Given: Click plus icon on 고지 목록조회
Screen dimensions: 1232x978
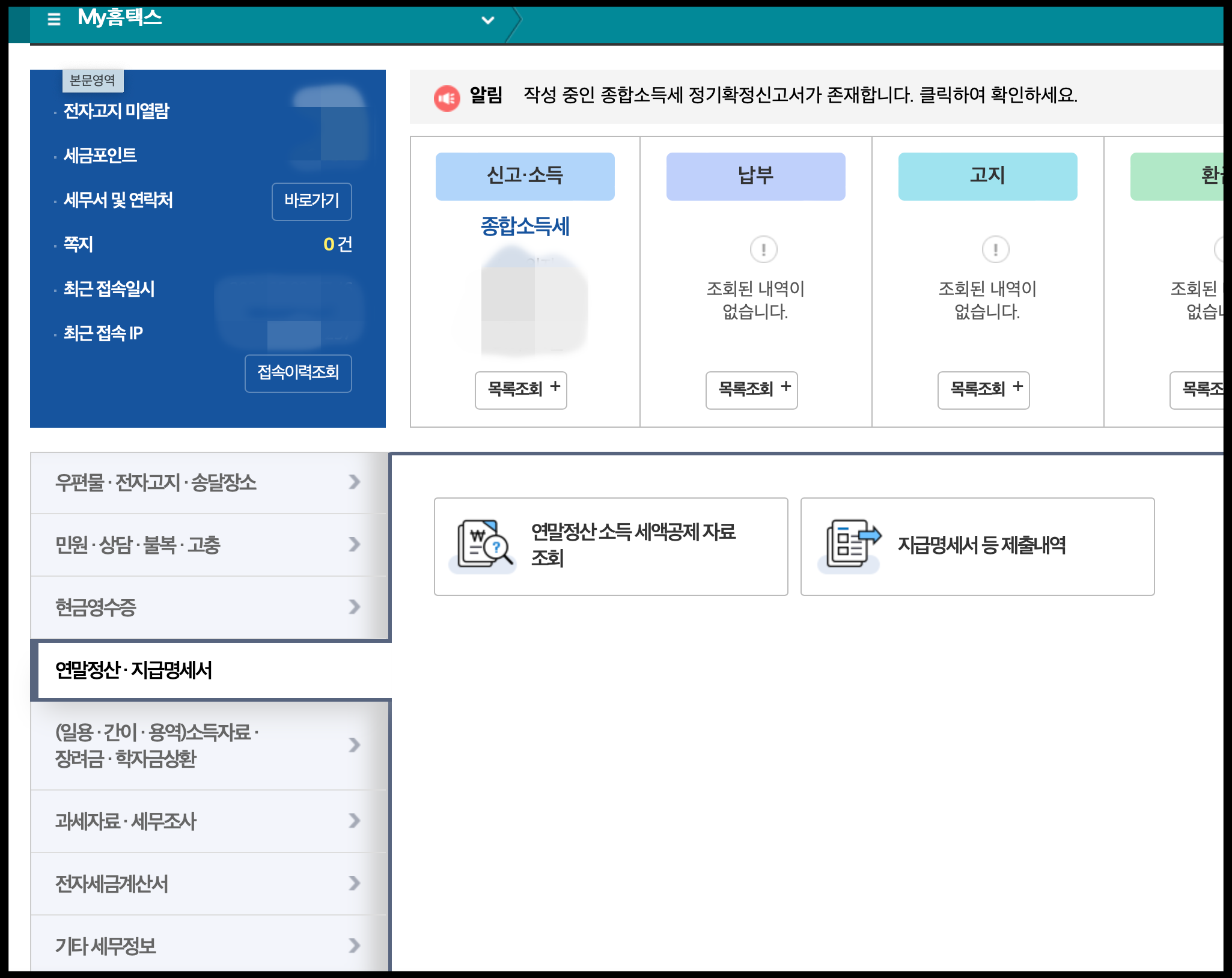Looking at the screenshot, I should [x=1018, y=387].
